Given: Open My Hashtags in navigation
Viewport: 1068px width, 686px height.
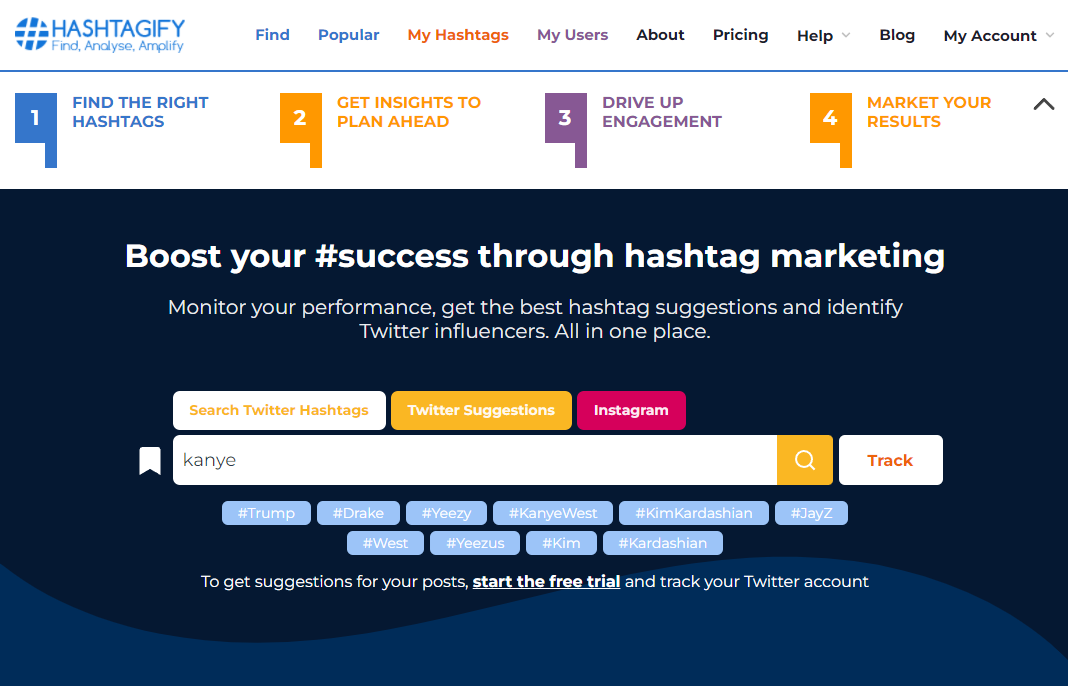Looking at the screenshot, I should click(458, 35).
